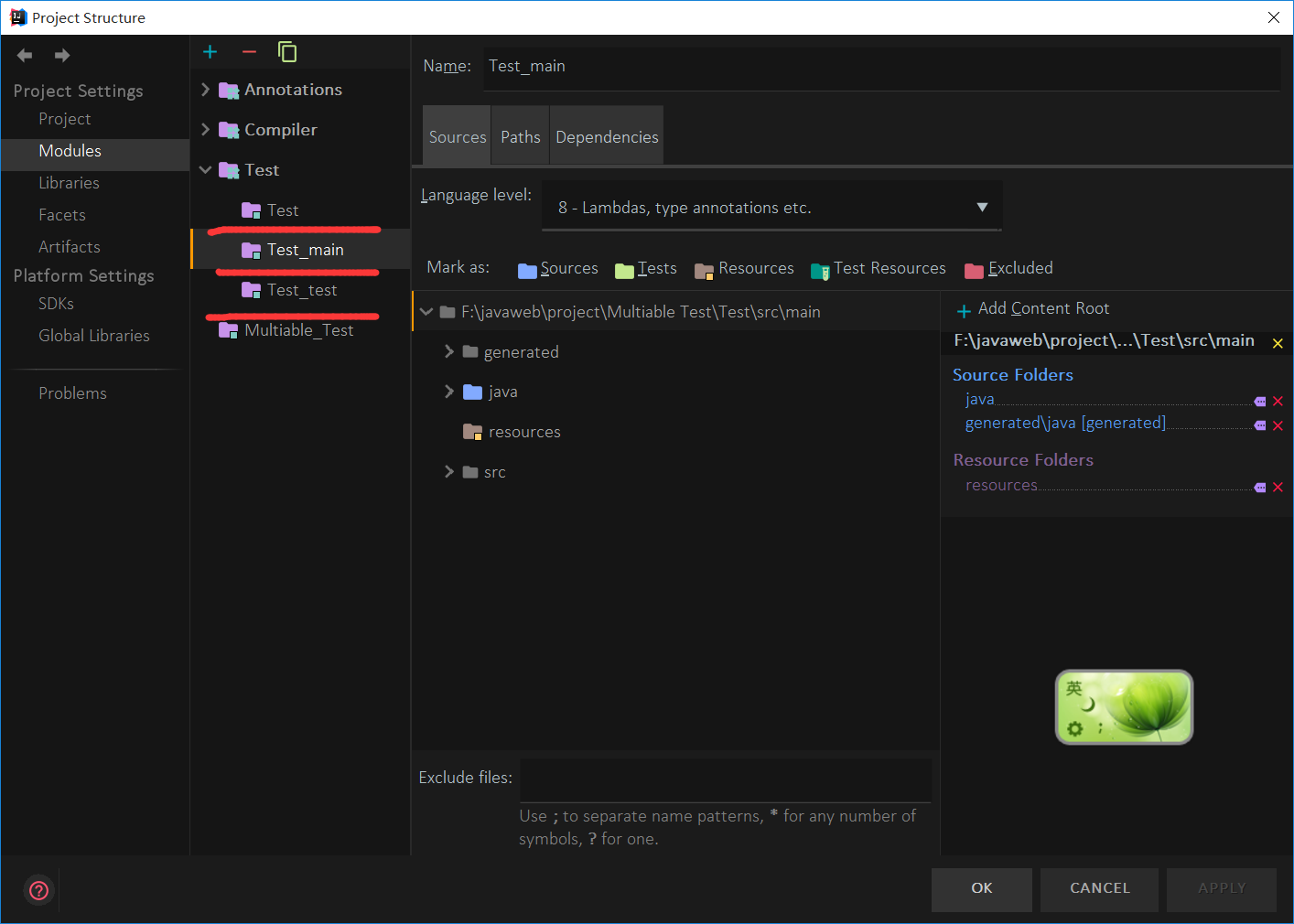Screen dimensions: 1294x924
Task: Switch to the Dependencies tab
Action: [x=606, y=135]
